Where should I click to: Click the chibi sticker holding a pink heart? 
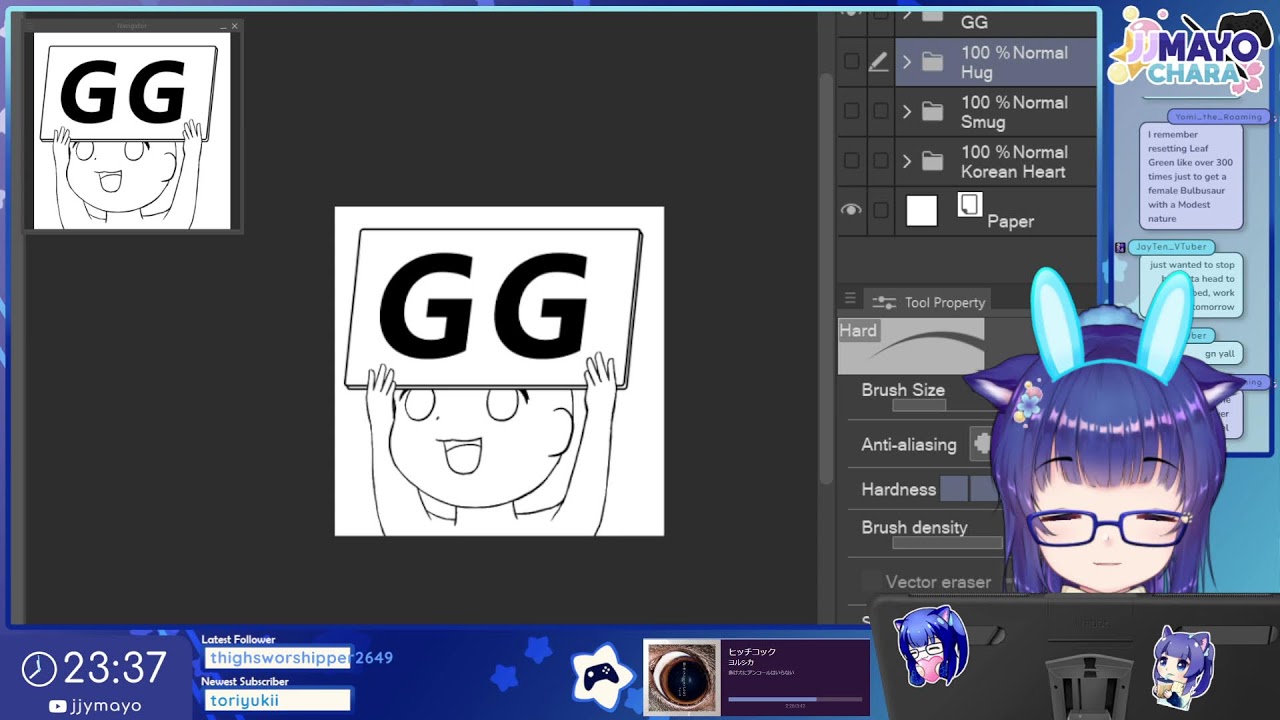(x=932, y=647)
